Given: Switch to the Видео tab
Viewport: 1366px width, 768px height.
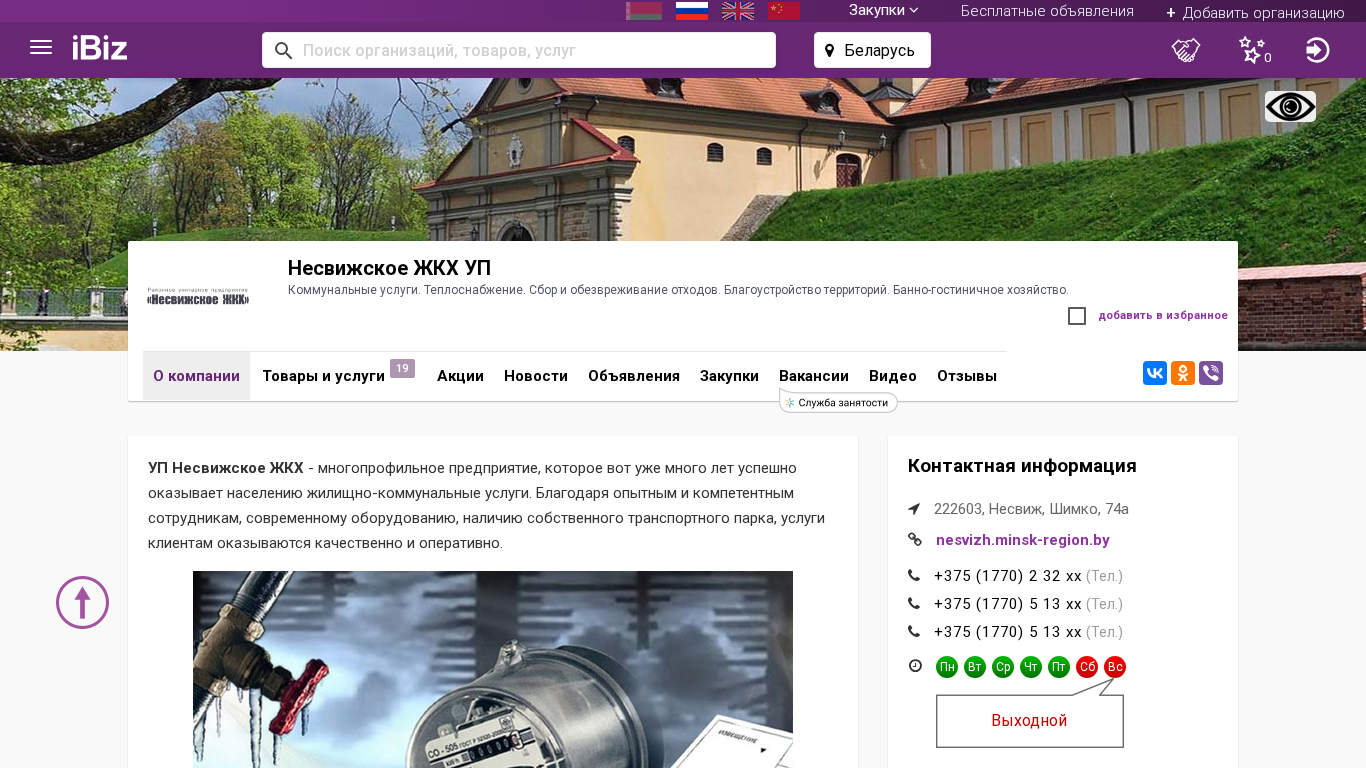Looking at the screenshot, I should (893, 376).
